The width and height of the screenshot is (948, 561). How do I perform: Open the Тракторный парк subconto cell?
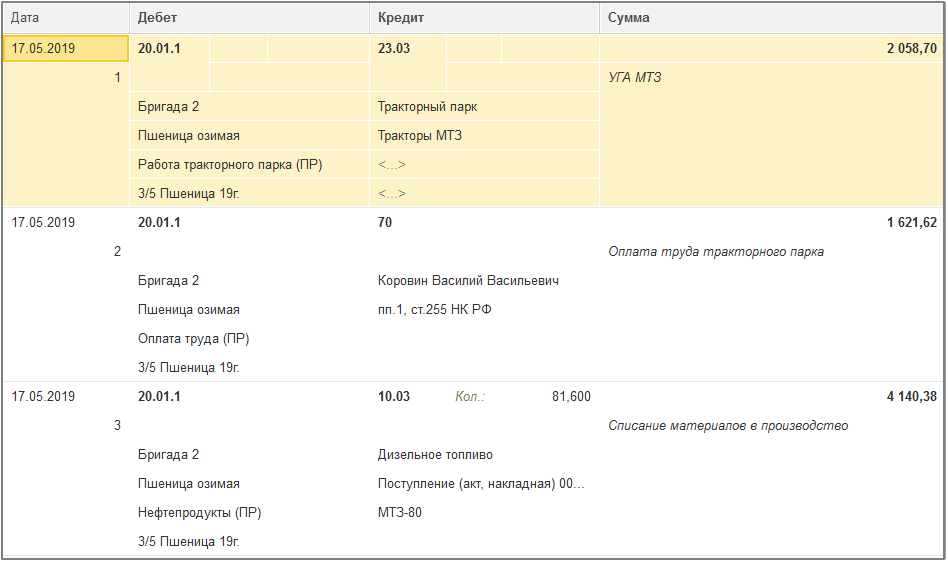coord(484,106)
